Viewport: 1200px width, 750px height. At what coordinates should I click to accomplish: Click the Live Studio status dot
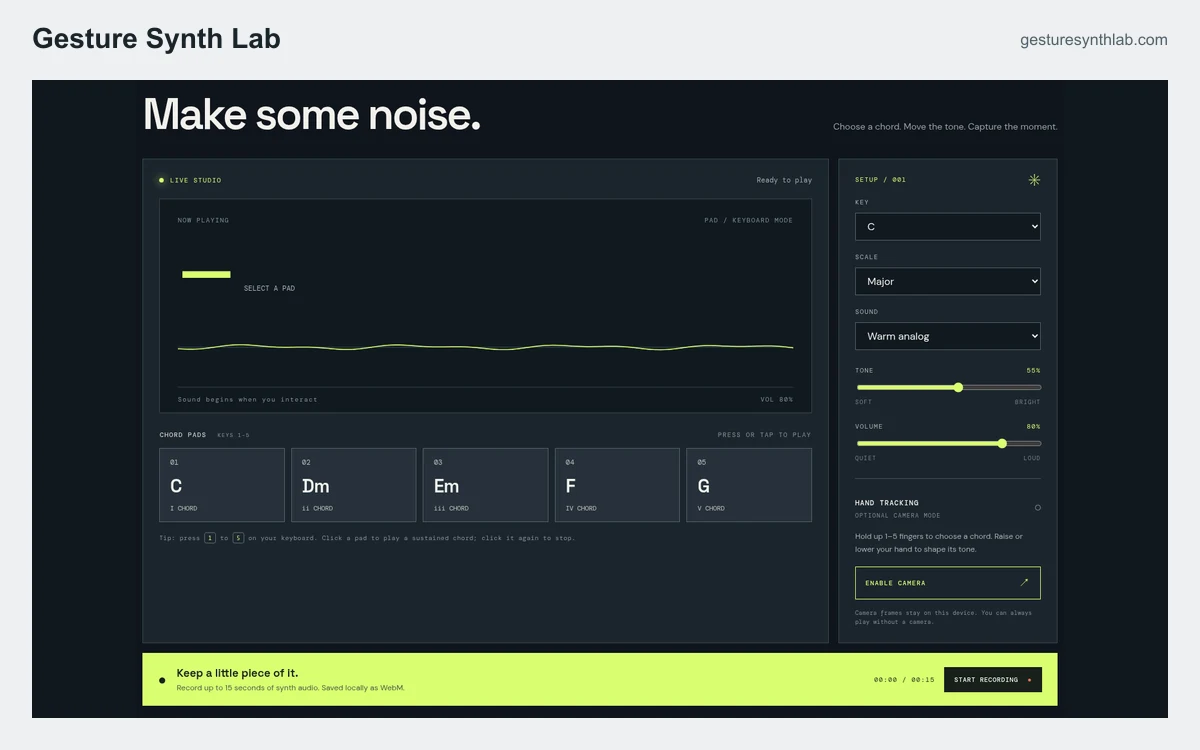[161, 180]
